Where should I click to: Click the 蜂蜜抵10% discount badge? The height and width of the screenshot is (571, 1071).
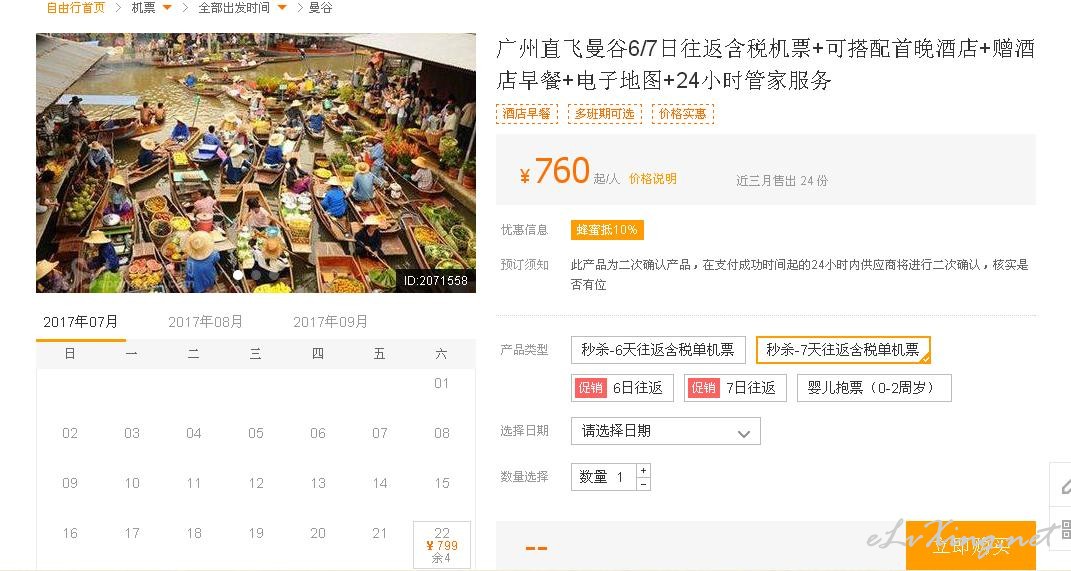(607, 230)
